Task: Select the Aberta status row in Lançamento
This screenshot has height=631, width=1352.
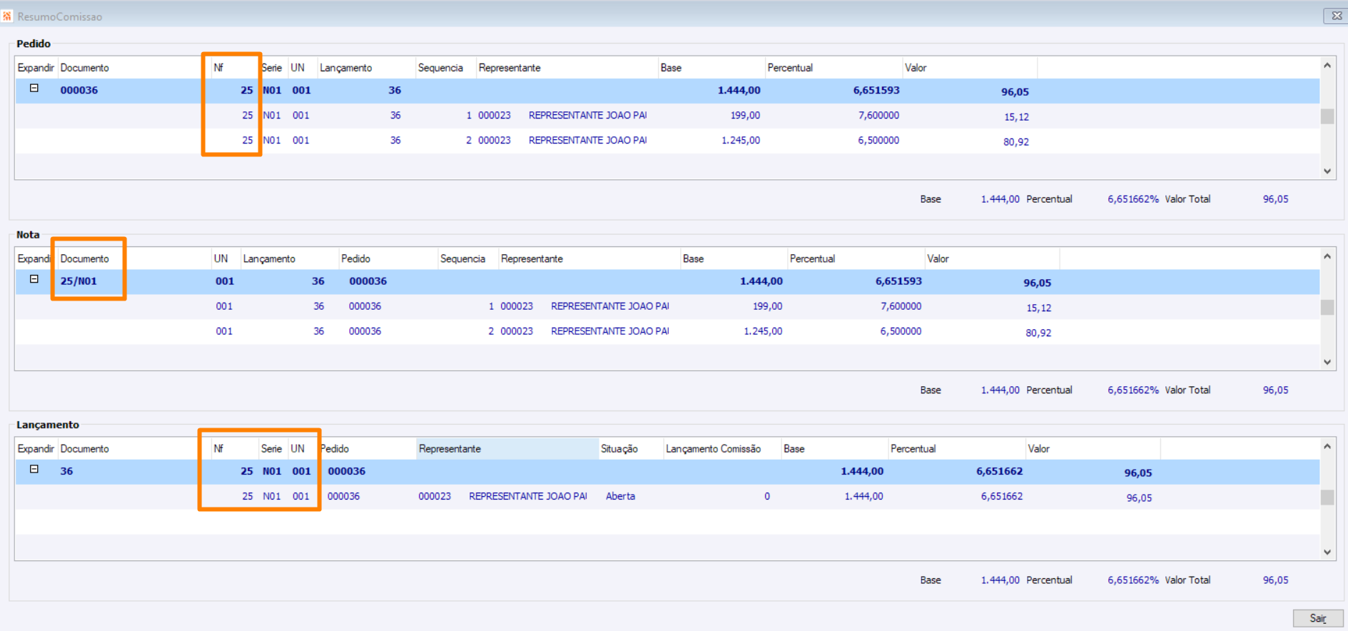Action: coord(620,496)
